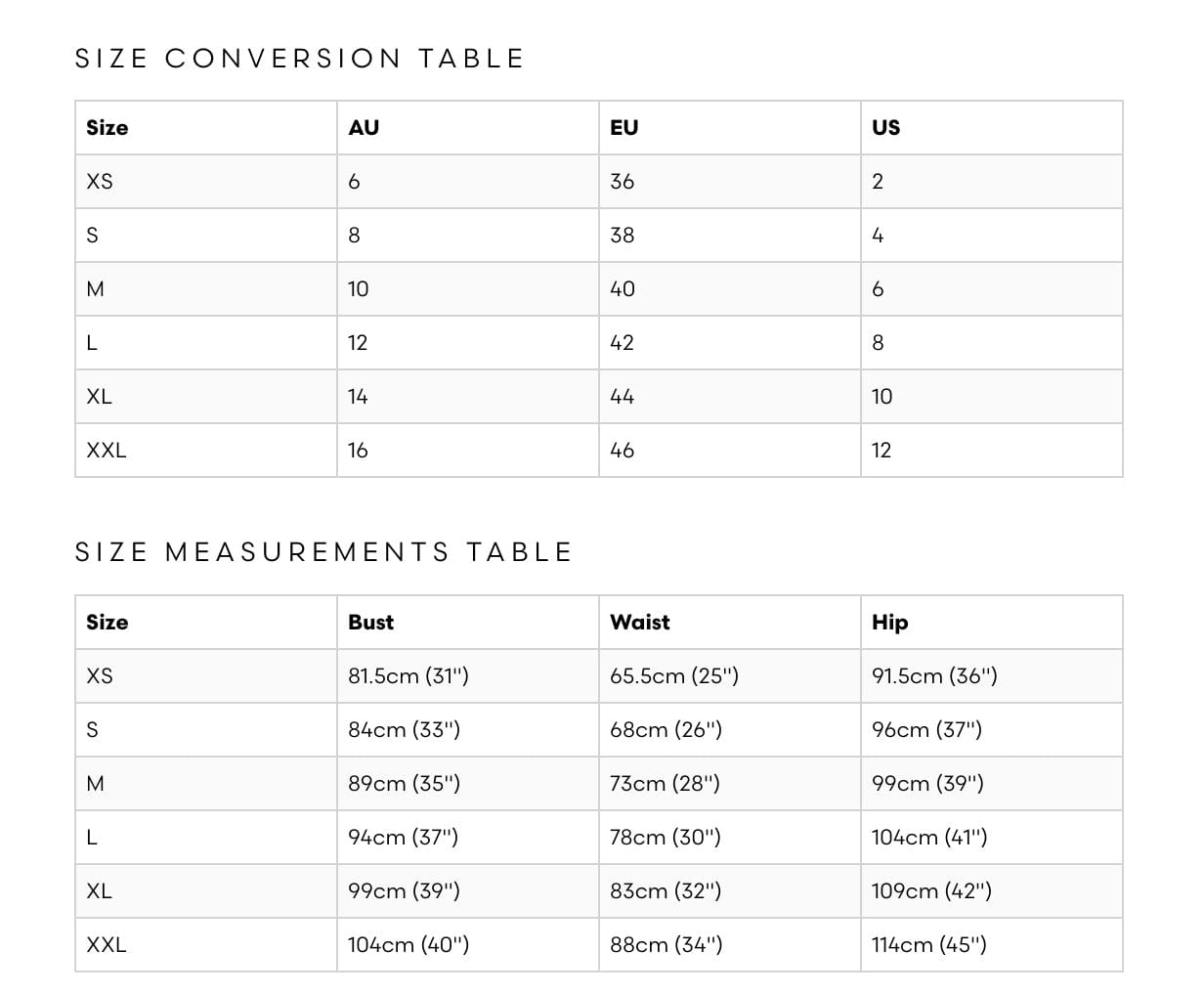Click the Bust column header
The height and width of the screenshot is (995, 1204).
pyautogui.click(x=370, y=623)
